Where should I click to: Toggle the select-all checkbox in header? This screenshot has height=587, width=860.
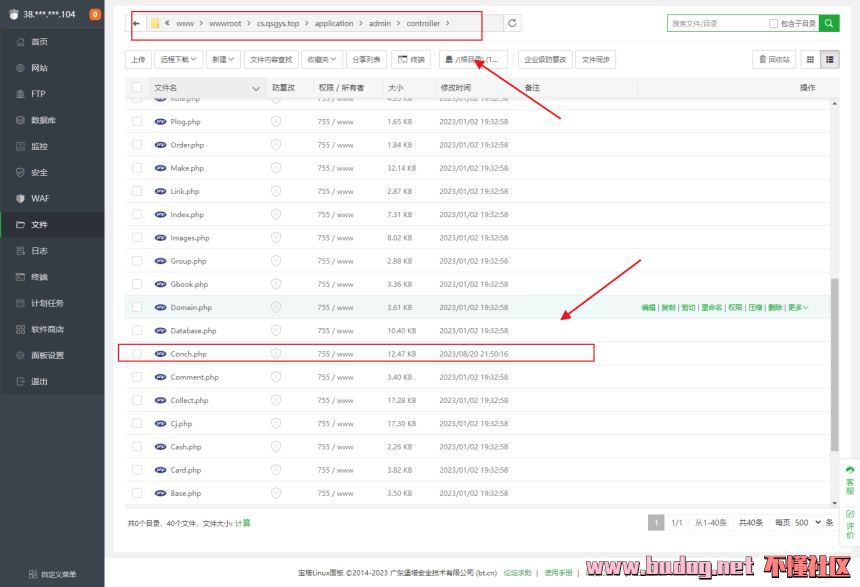[x=137, y=88]
